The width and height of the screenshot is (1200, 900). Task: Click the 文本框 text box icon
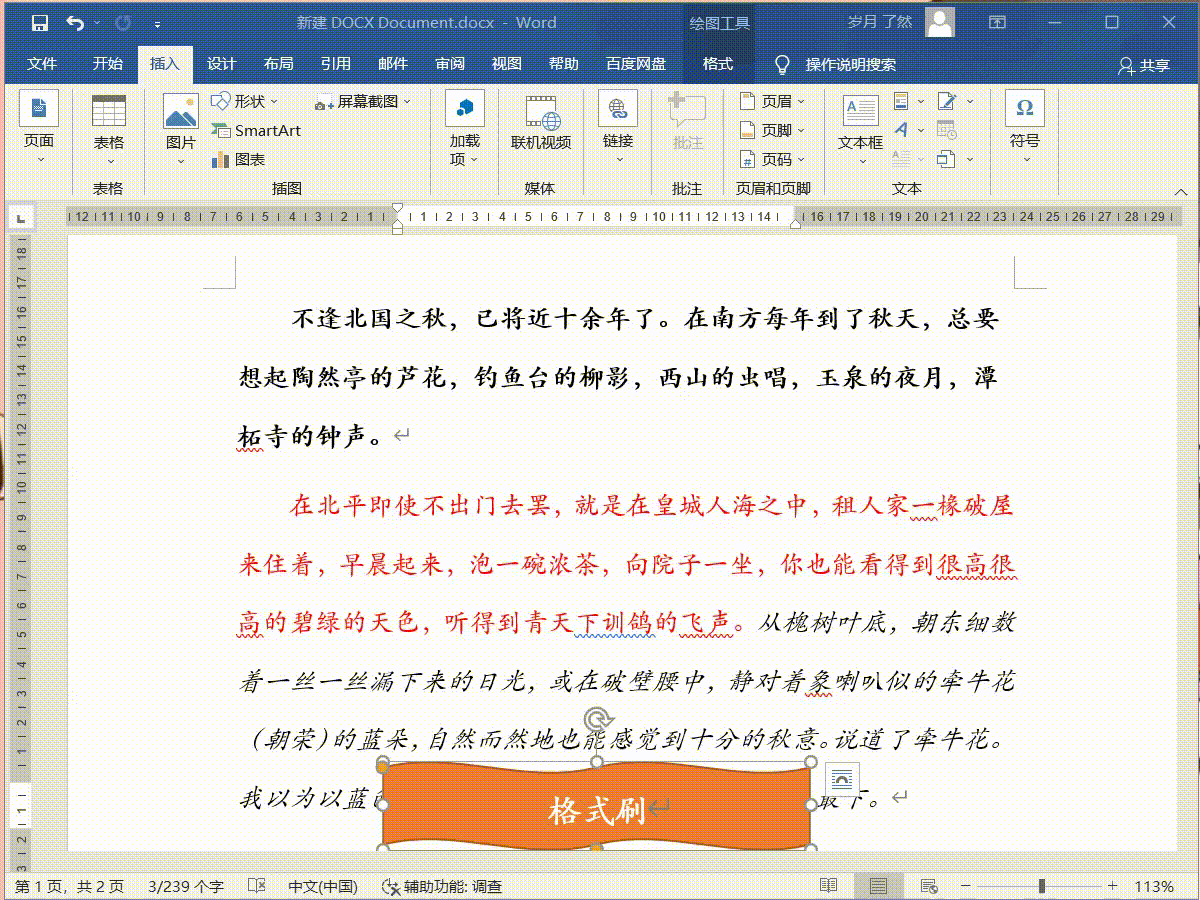tap(860, 111)
